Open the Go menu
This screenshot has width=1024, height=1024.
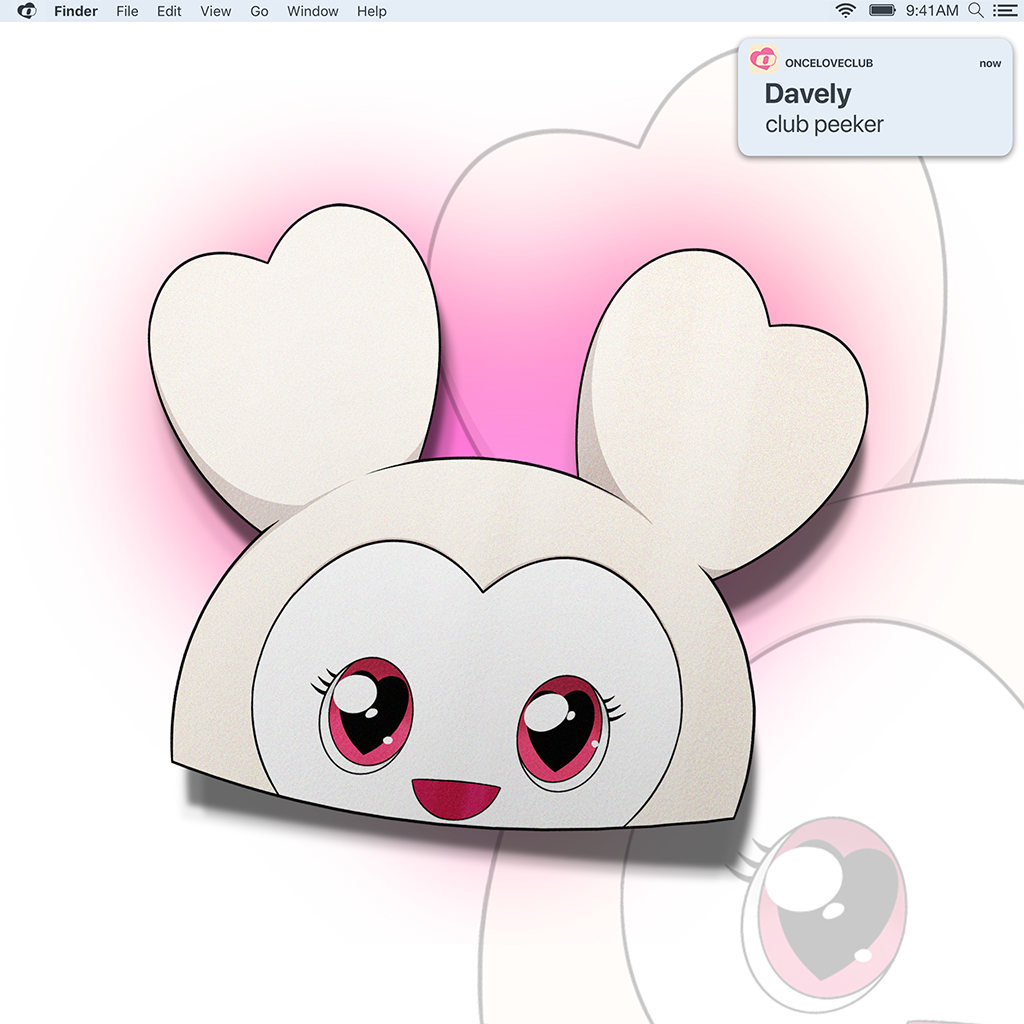259,11
